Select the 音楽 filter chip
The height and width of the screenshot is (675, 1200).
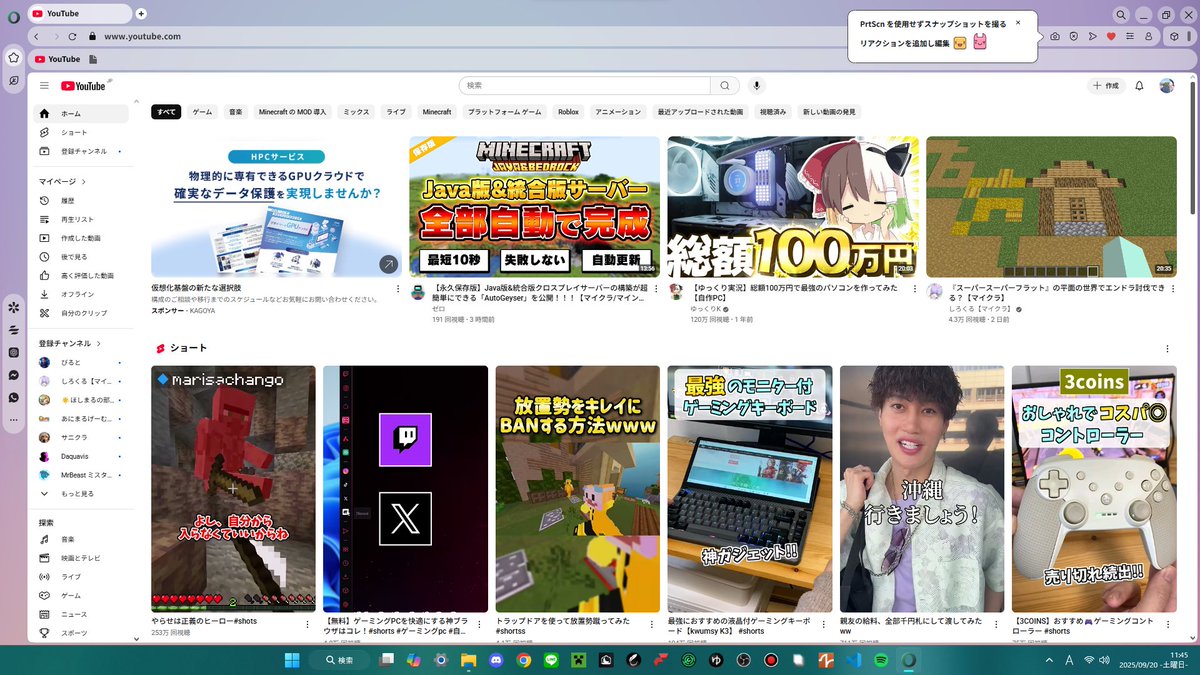235,112
